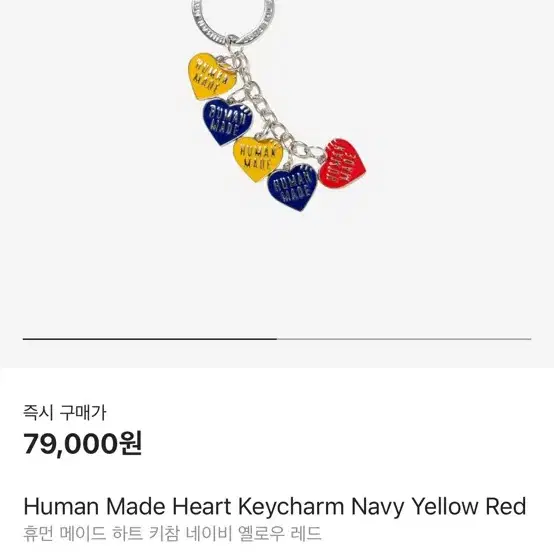Screen dimensions: 554x554
Task: Open Human Made Heart Keycharm title
Action: (x=275, y=507)
